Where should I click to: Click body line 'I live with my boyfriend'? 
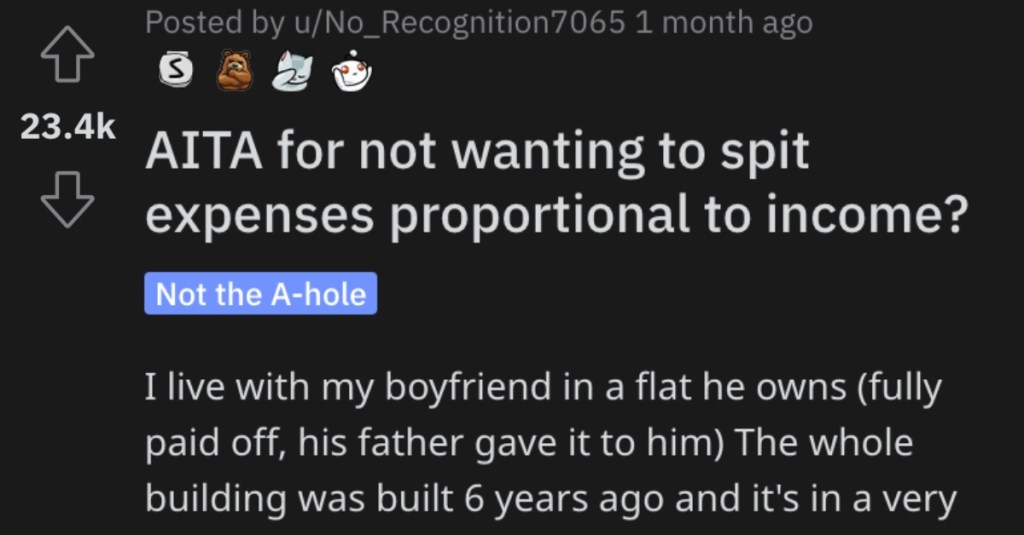tap(543, 387)
